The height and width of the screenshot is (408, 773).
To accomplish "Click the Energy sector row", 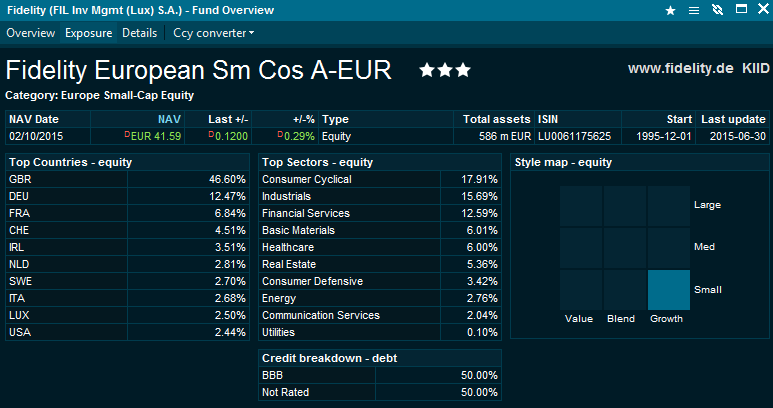I will 380,298.
